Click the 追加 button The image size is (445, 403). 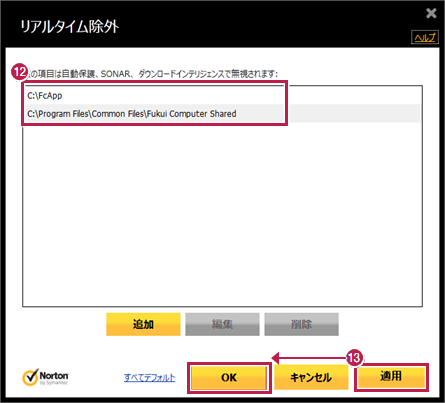143,324
